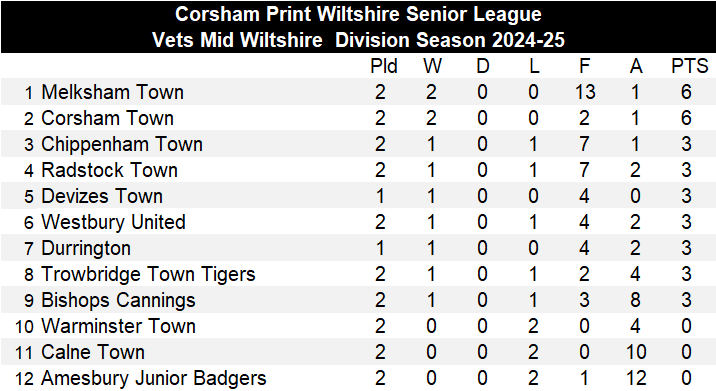Click the F column header

pyautogui.click(x=584, y=66)
